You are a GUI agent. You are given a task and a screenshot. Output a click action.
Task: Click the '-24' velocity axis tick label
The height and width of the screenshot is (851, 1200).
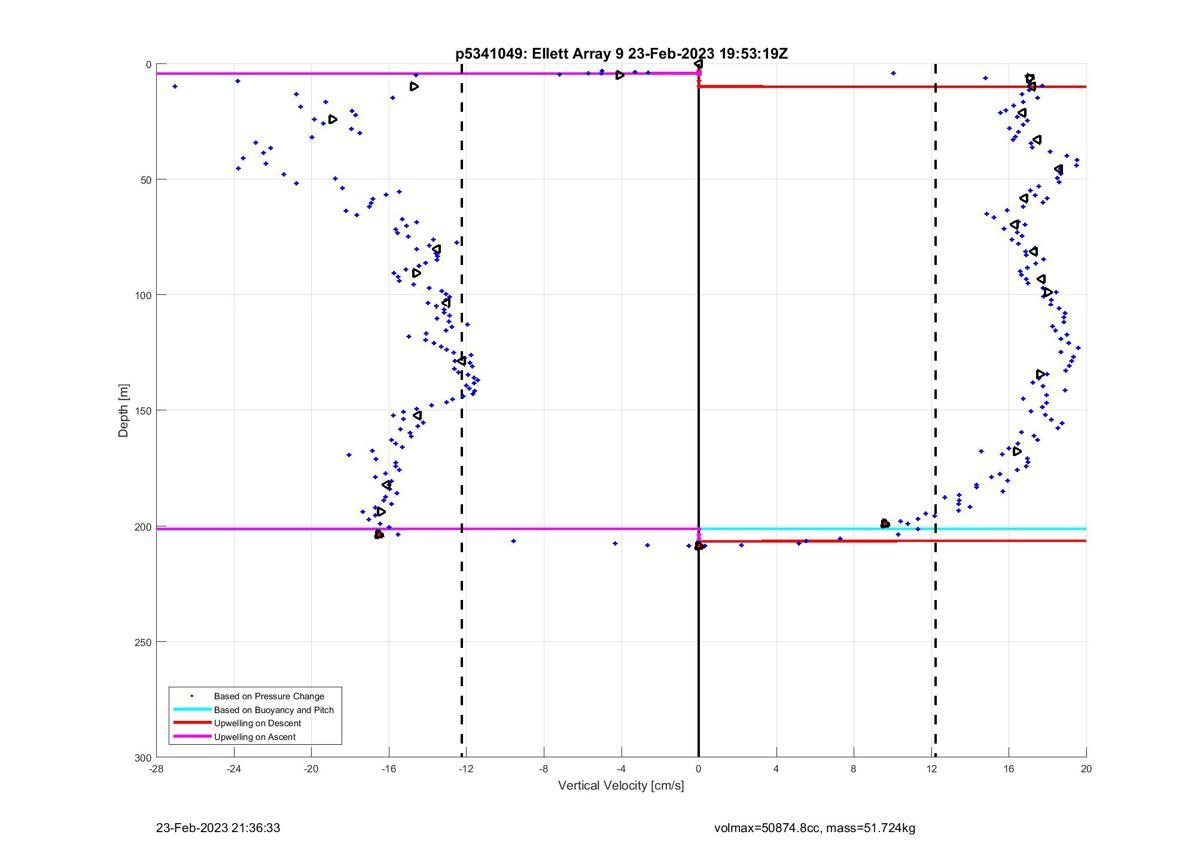click(233, 769)
